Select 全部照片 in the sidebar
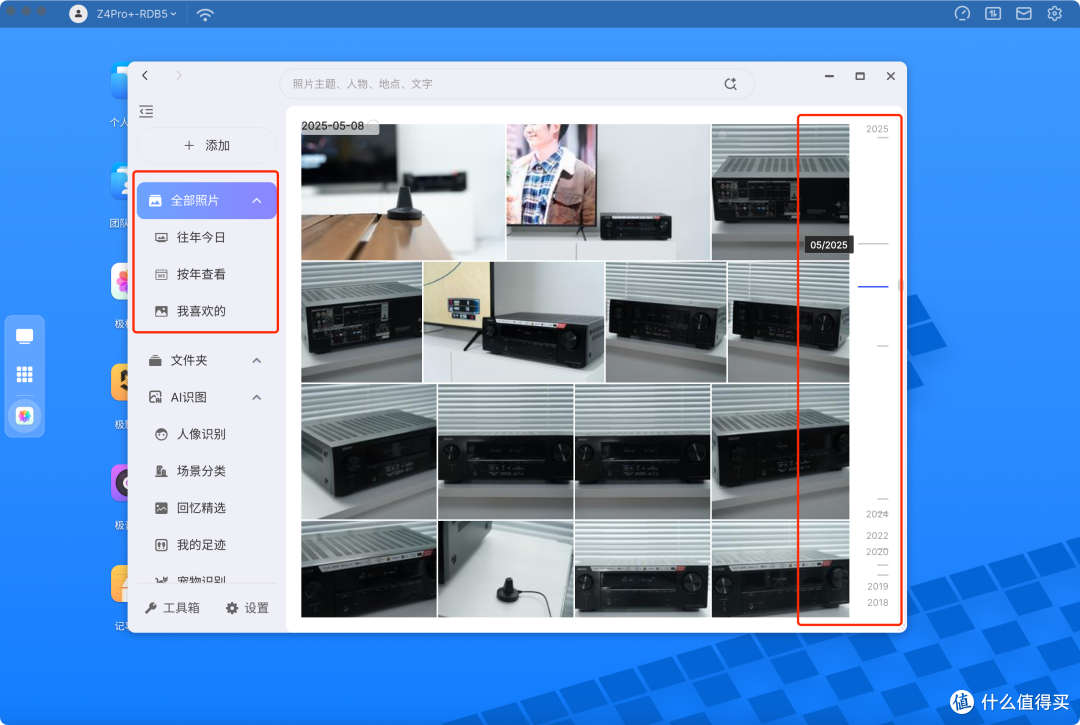Screen dimensions: 1080x725 click(207, 200)
